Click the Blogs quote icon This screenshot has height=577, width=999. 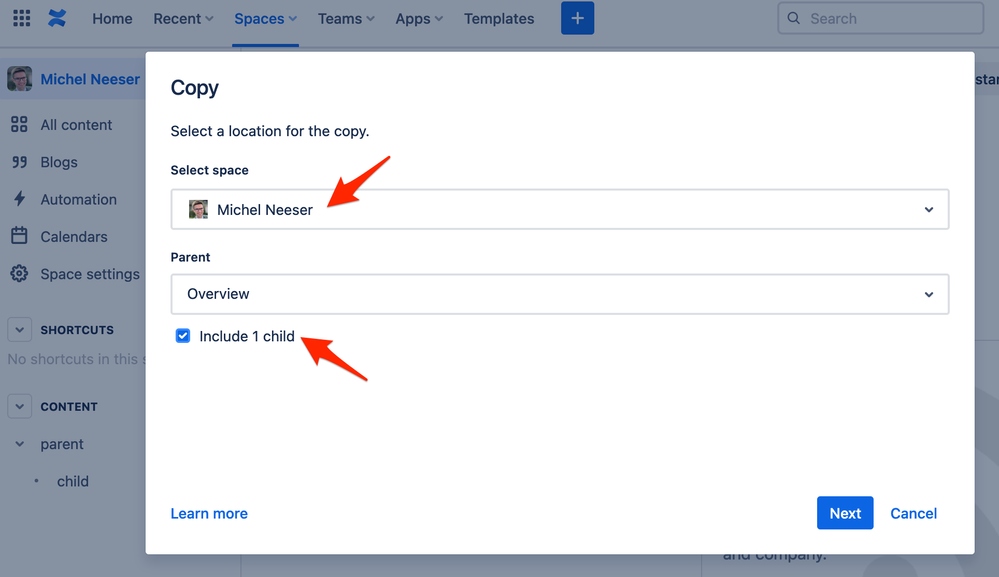point(19,162)
